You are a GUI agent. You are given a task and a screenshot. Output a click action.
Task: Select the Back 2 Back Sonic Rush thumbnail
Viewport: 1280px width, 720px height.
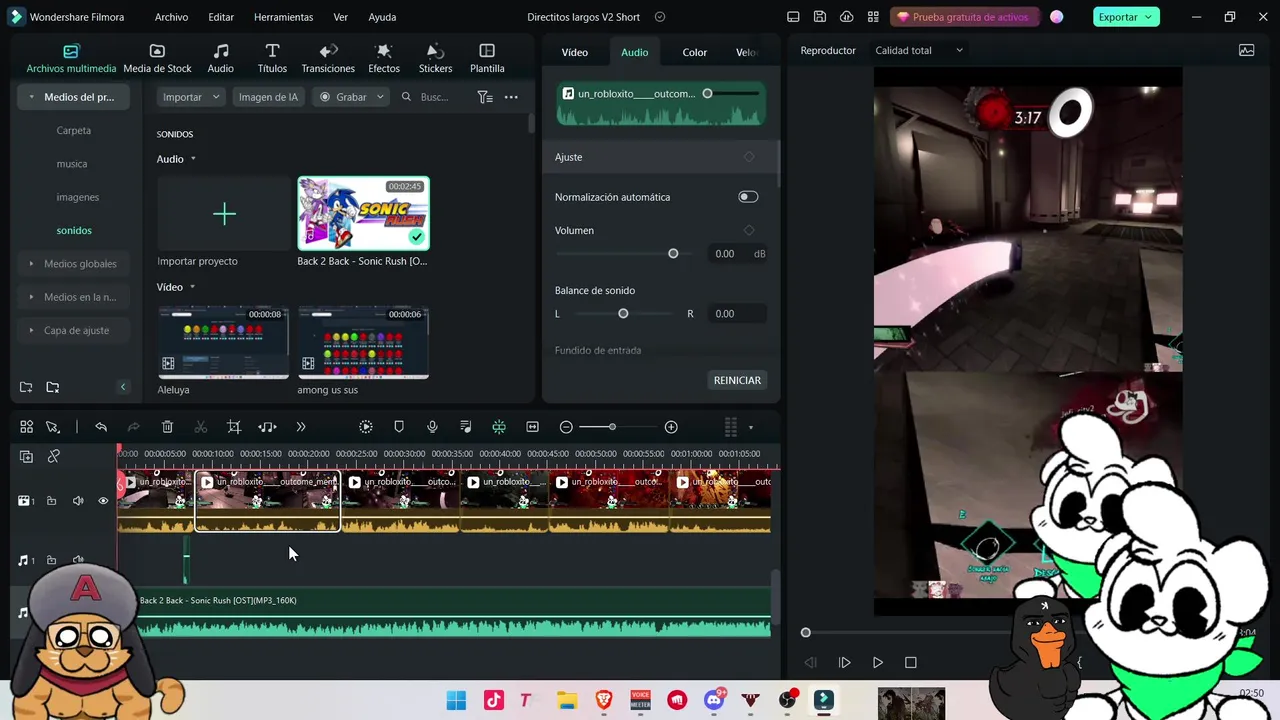click(363, 213)
